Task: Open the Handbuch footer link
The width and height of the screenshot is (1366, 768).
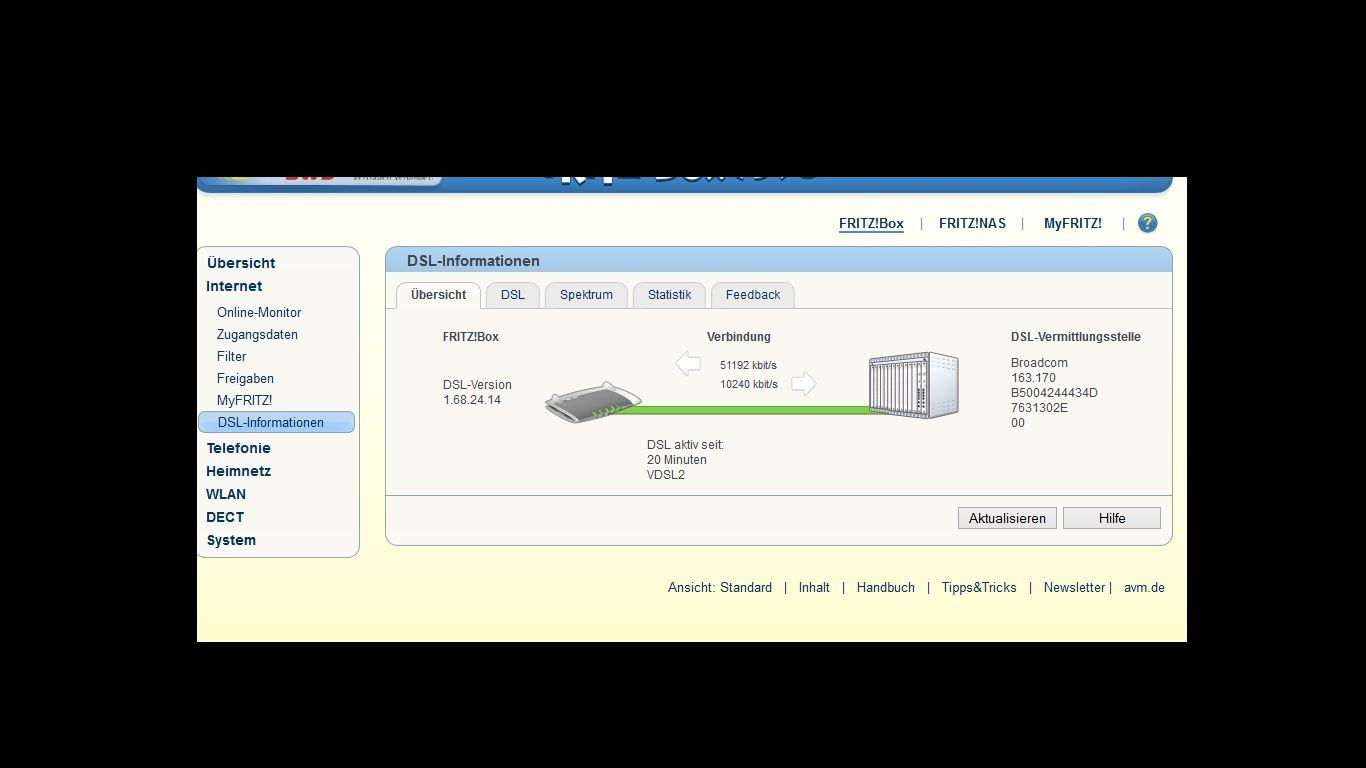Action: tap(886, 588)
